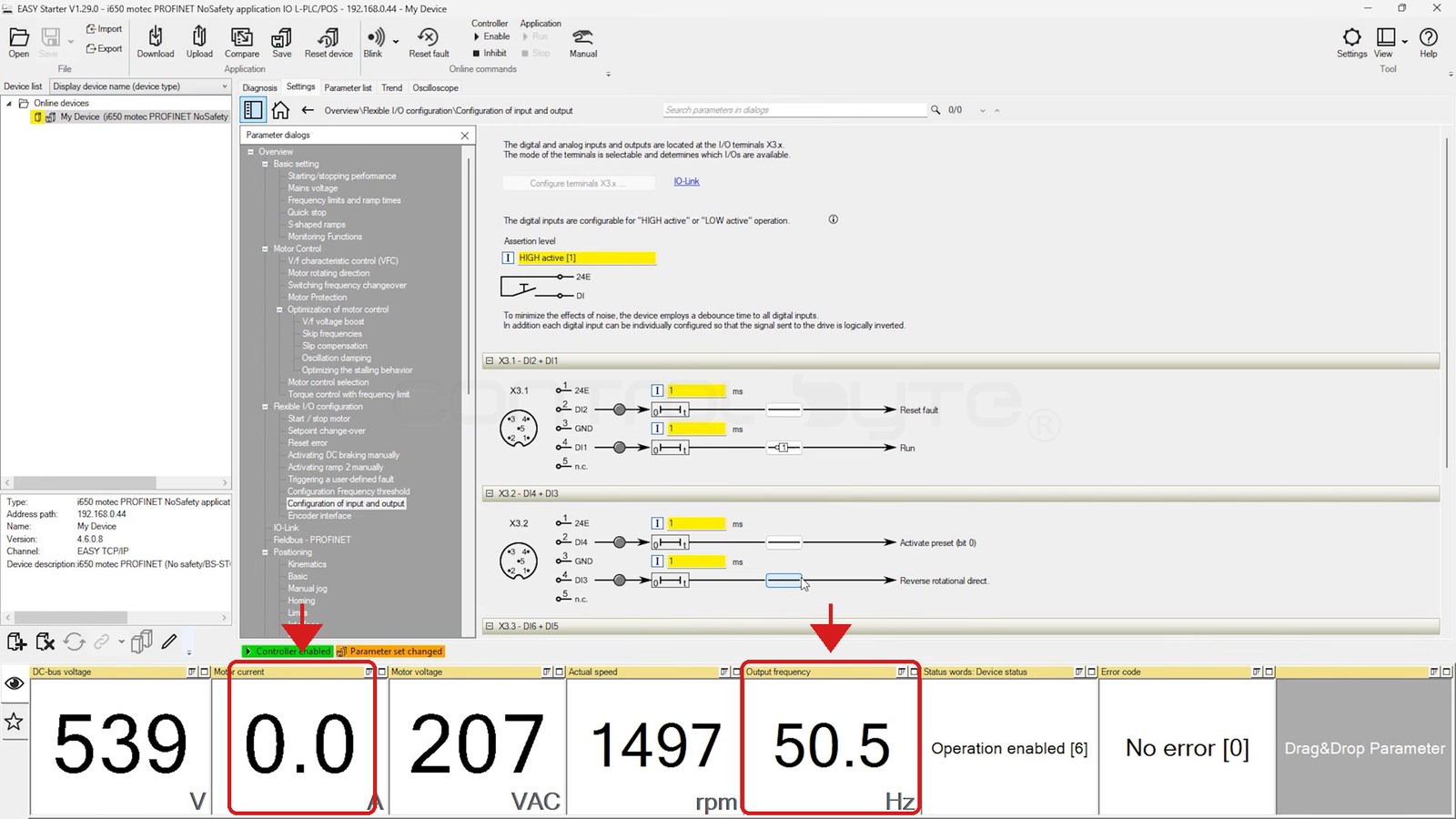Switch to the Diagnosis tab
Viewport: 1456px width, 819px height.
pyautogui.click(x=259, y=88)
